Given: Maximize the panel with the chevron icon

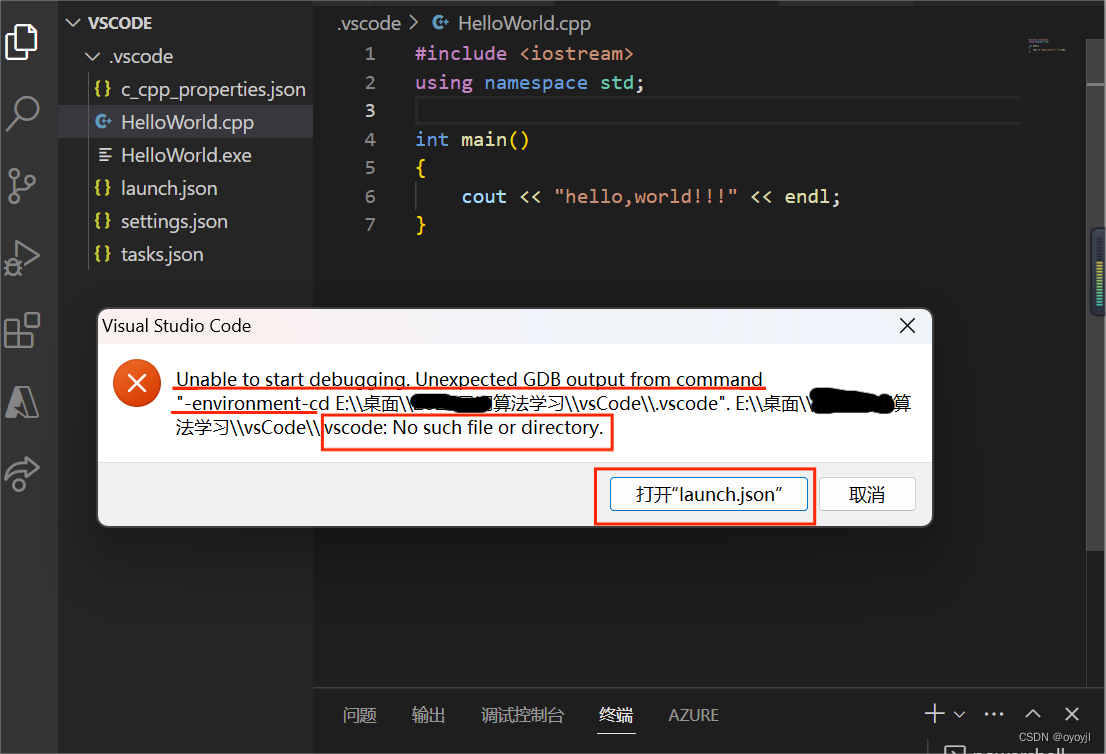Looking at the screenshot, I should click(x=1033, y=713).
